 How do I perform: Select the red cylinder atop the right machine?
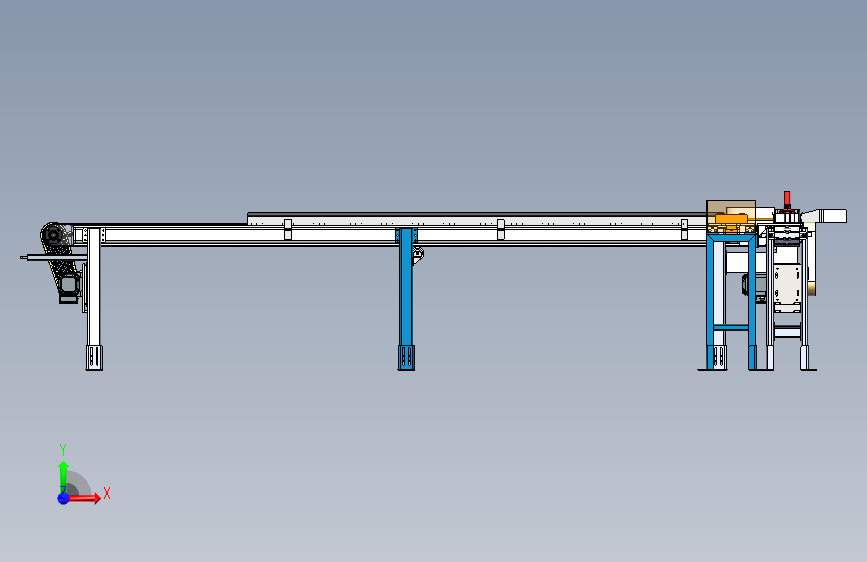click(x=787, y=199)
